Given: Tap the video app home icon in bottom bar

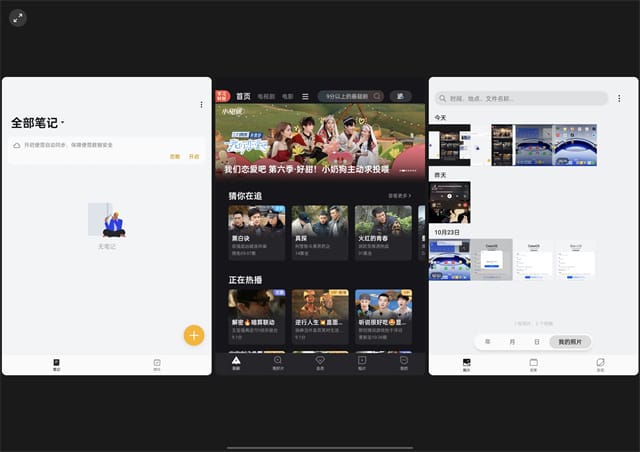Looking at the screenshot, I should click(x=236, y=361).
